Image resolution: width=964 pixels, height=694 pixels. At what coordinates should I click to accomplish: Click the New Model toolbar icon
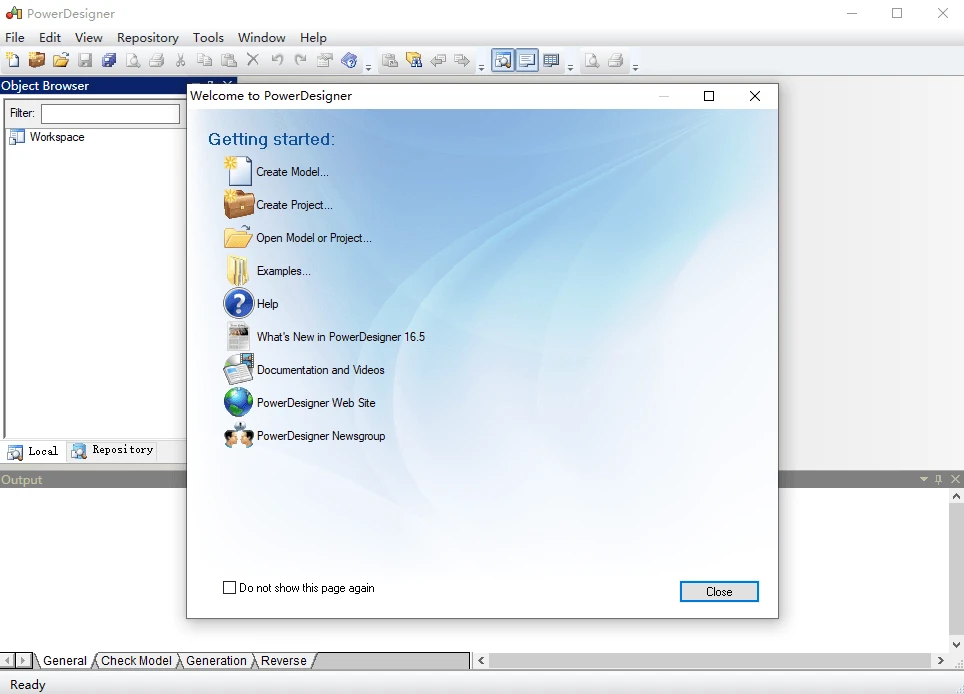click(13, 60)
